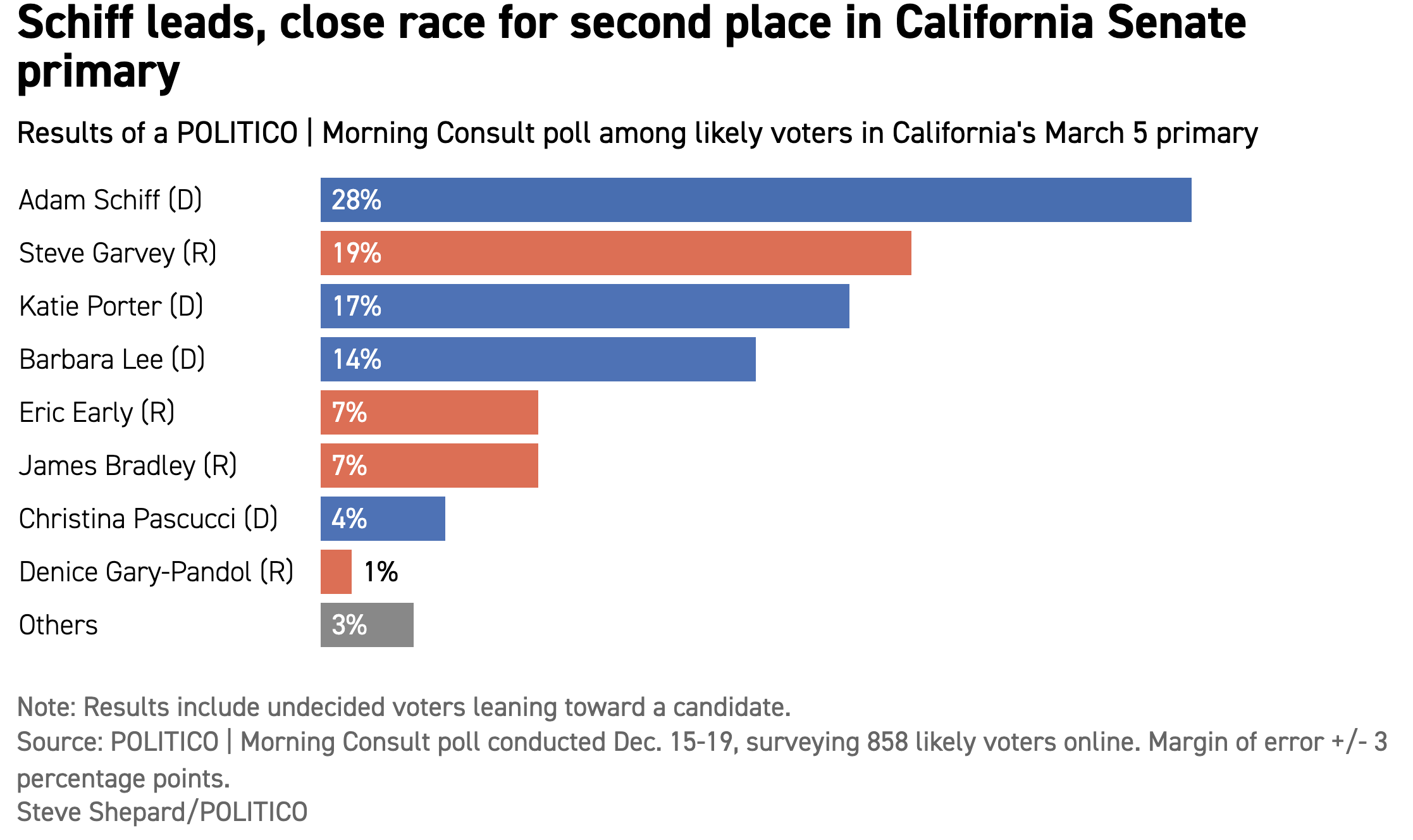Click the Steve Shepard/POLITICO credit line
The image size is (1413, 840).
(x=162, y=812)
